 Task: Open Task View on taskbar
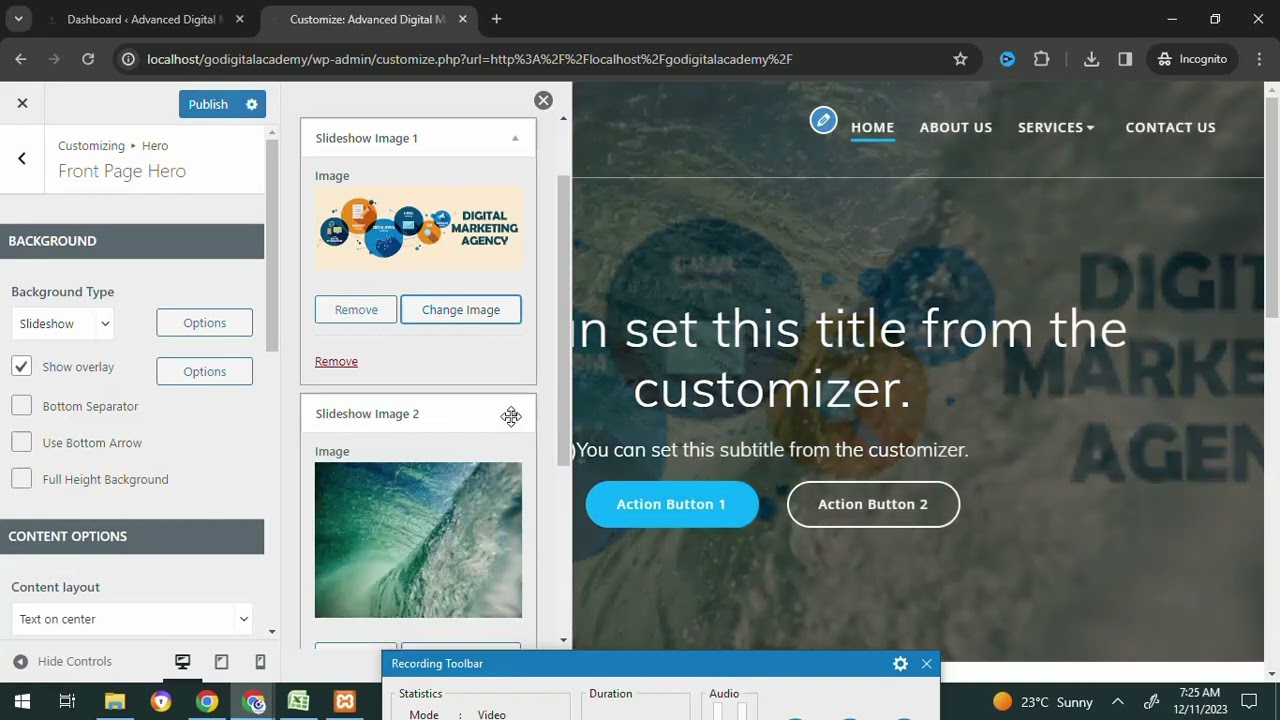tap(67, 701)
